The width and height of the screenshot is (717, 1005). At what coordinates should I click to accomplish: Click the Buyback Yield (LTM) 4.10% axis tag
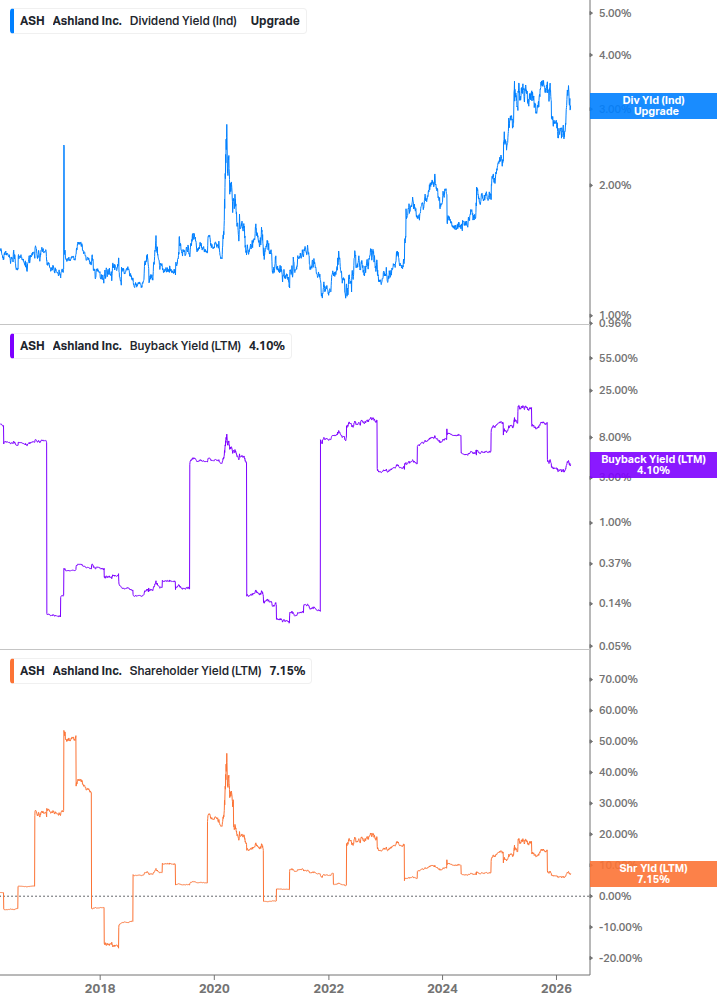coord(653,465)
